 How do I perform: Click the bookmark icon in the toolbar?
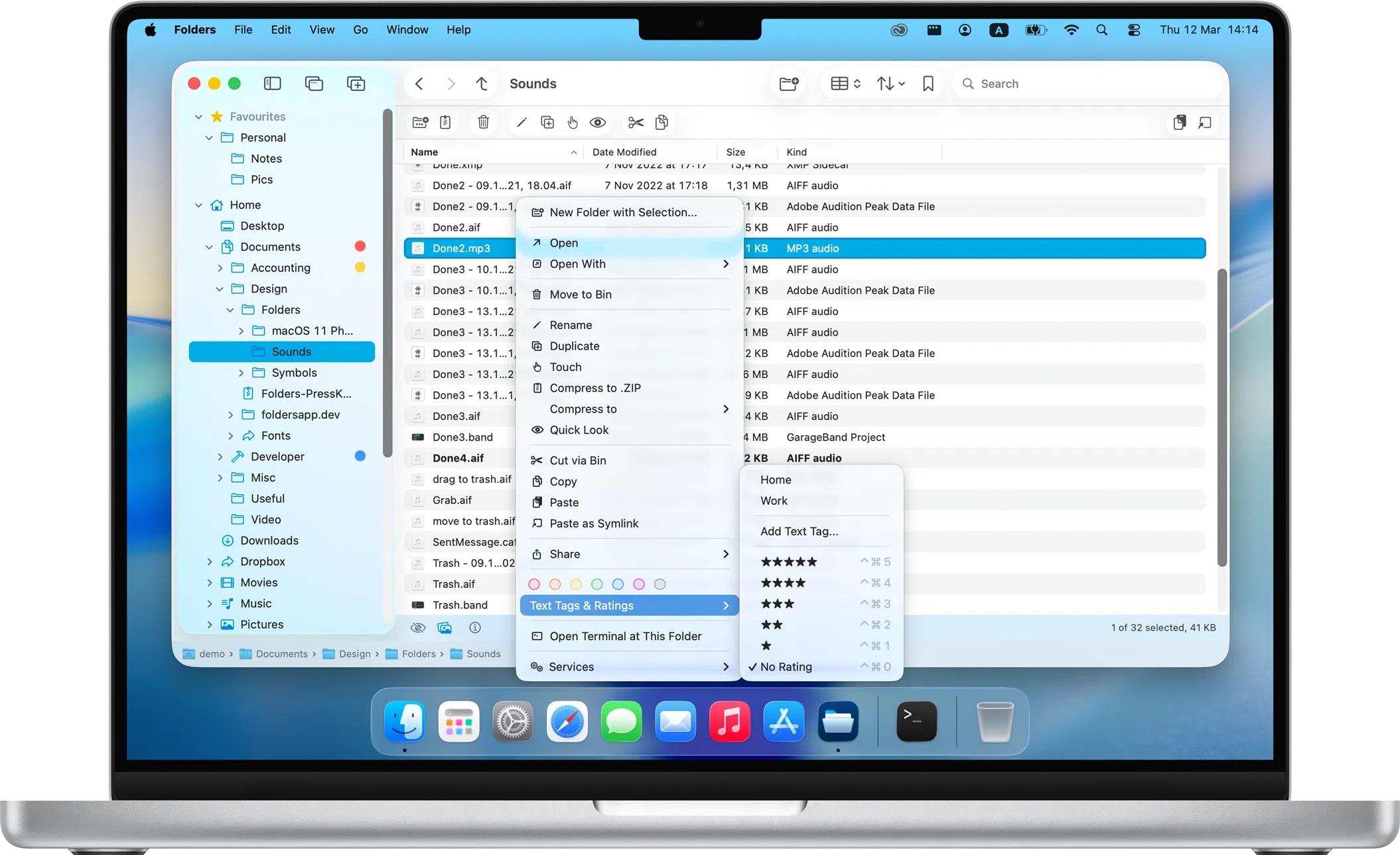click(x=928, y=84)
